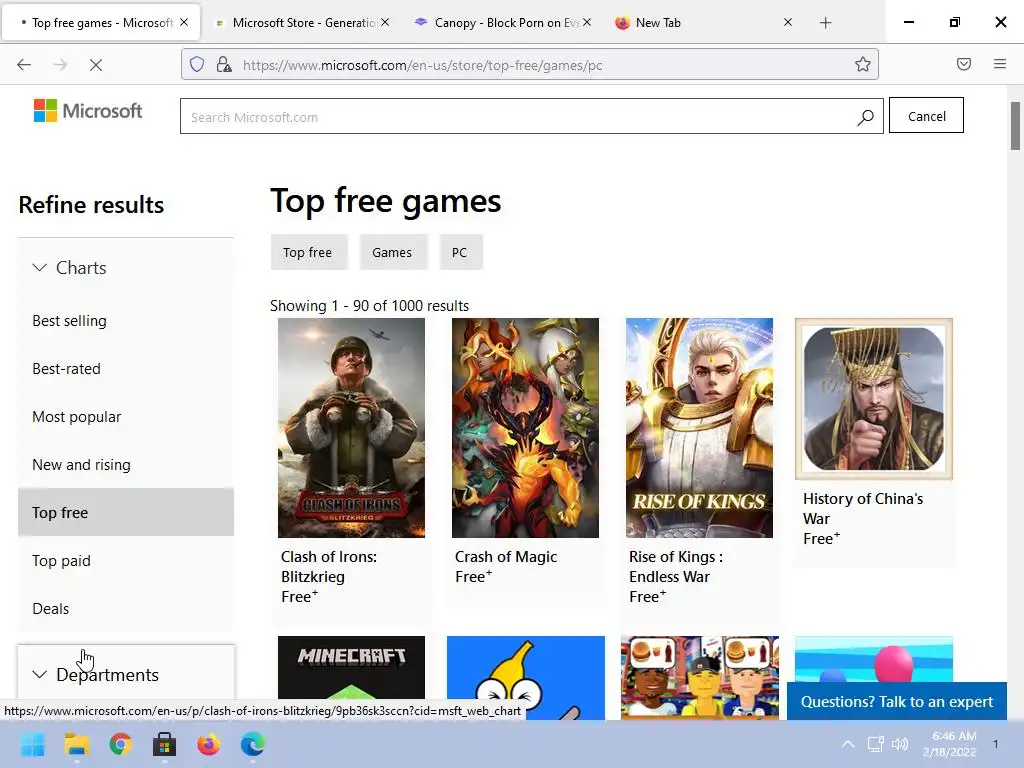
Task: Switch to Firefox in taskbar
Action: 208,744
